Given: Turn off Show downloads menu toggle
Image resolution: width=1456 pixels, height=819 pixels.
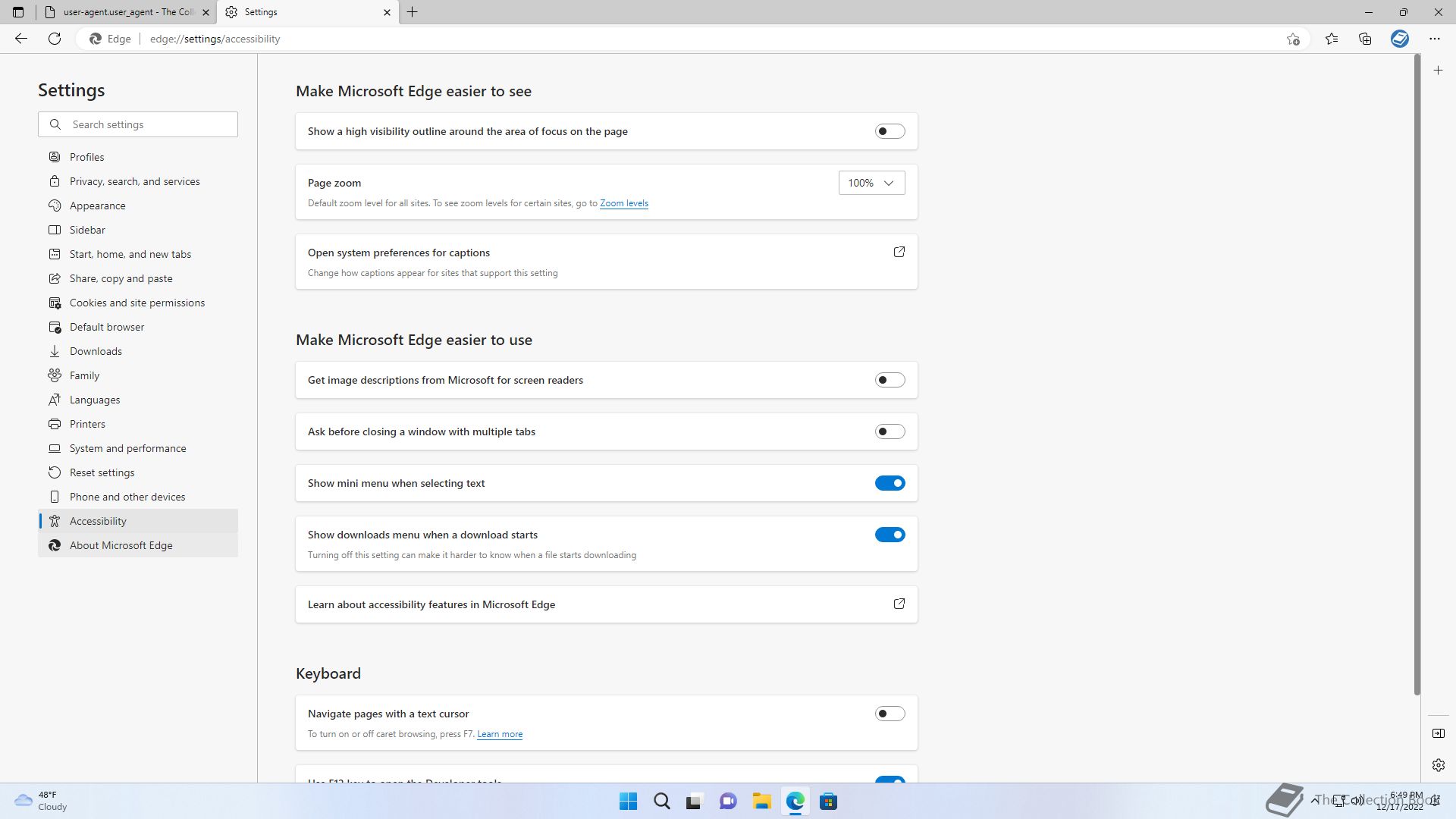Looking at the screenshot, I should click(x=890, y=535).
